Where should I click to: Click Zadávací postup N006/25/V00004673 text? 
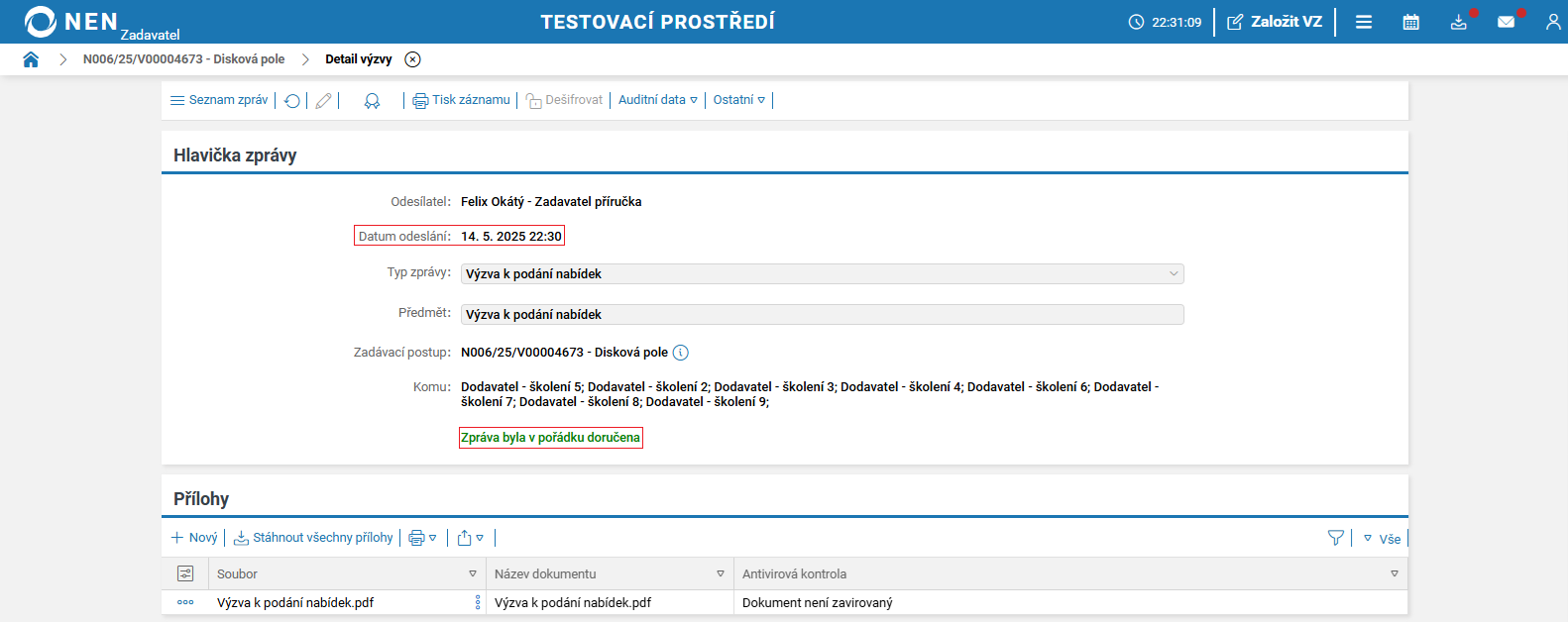pyautogui.click(x=564, y=353)
